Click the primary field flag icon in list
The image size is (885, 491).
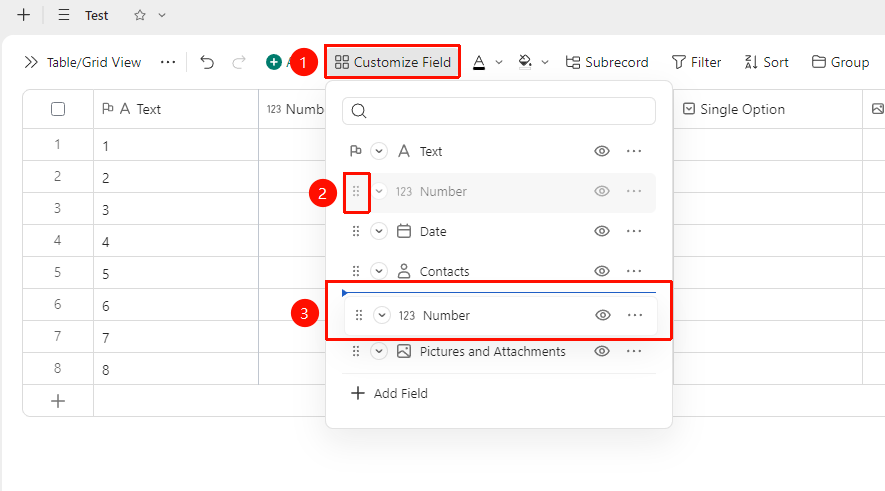tap(356, 151)
